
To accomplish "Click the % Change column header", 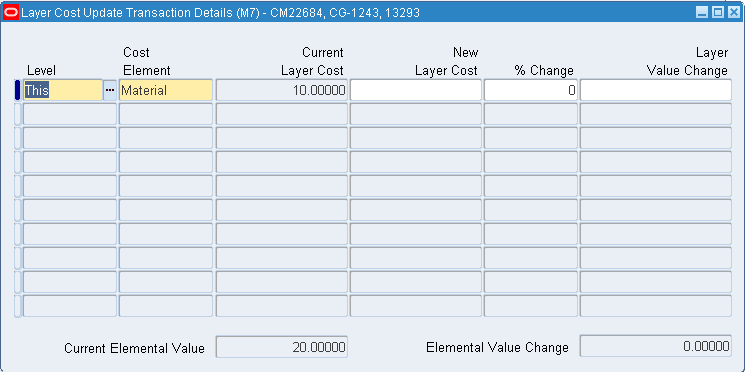I will click(544, 71).
